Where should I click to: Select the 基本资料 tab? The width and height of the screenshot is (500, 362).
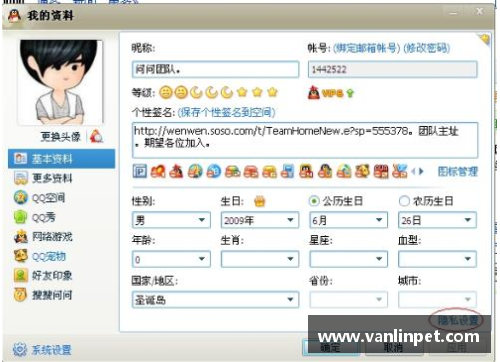coord(62,159)
